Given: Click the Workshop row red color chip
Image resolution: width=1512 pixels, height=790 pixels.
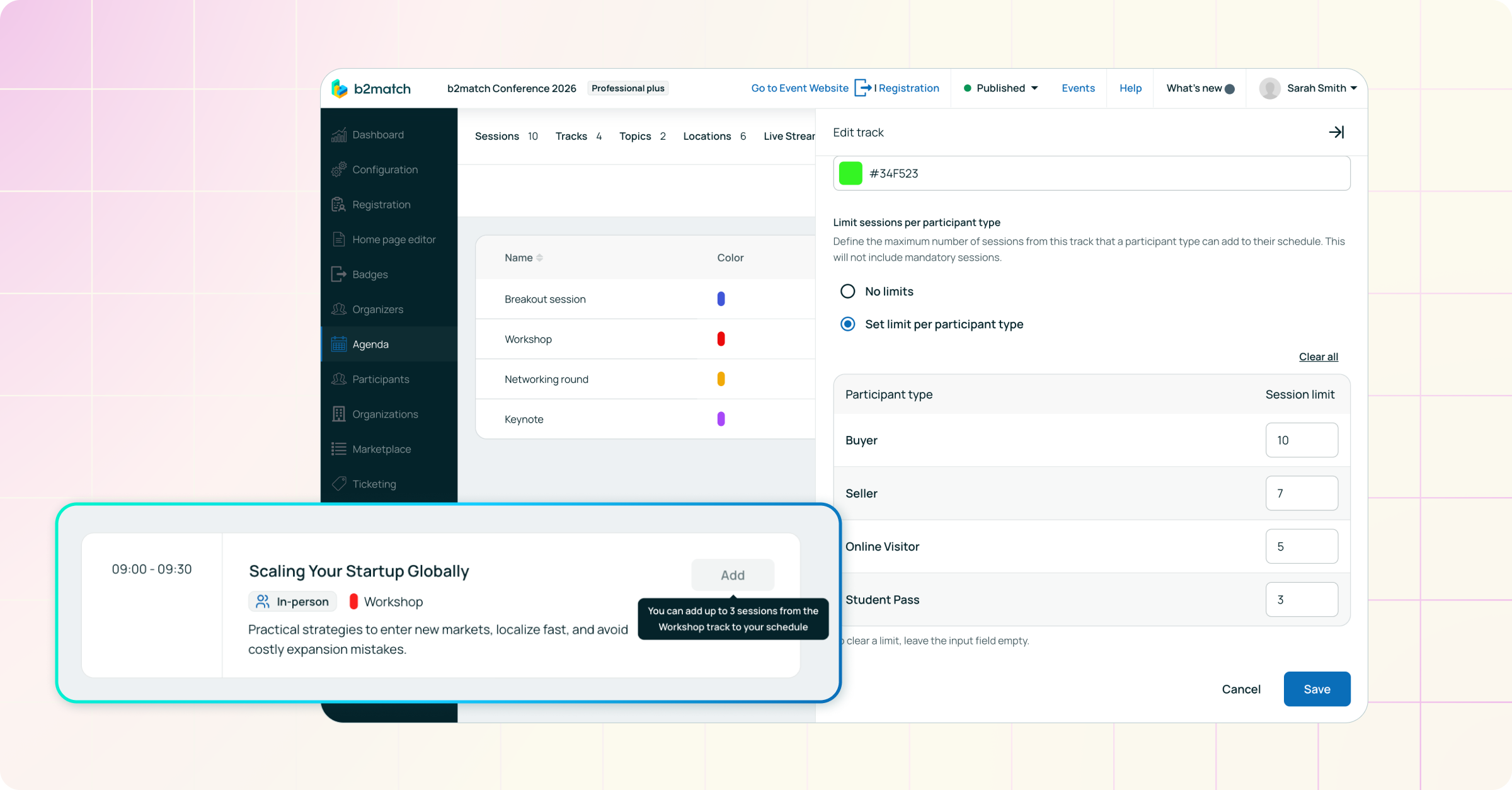Looking at the screenshot, I should (721, 339).
